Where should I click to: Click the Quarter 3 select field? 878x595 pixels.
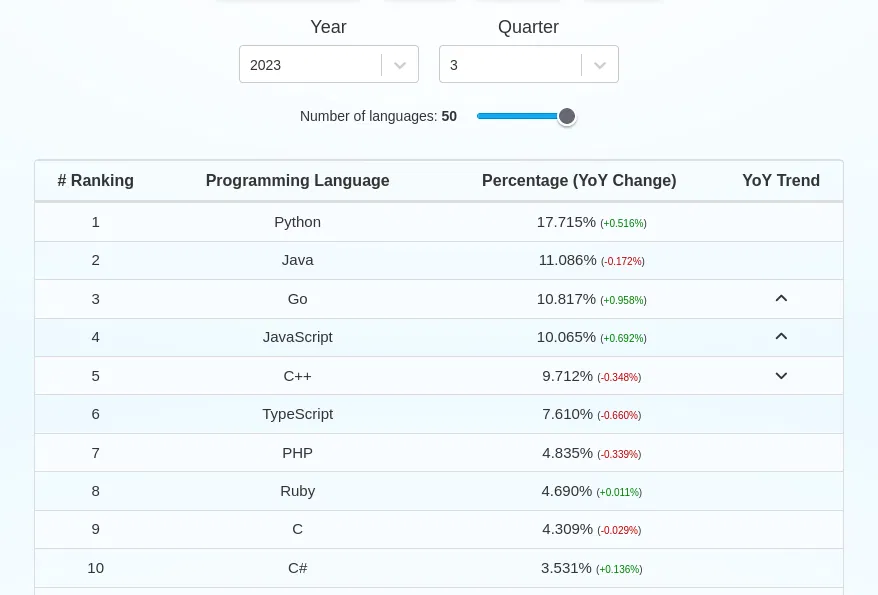(510, 65)
